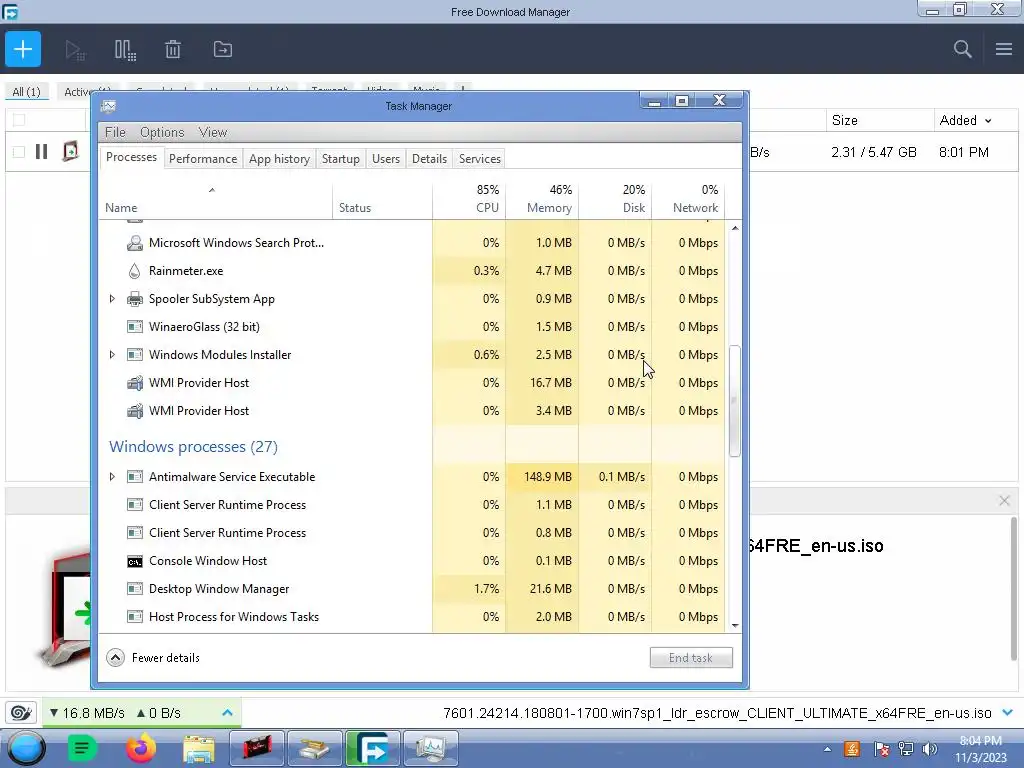Check the ISO download row checkbox
Viewport: 1024px width, 768px height.
coord(19,152)
